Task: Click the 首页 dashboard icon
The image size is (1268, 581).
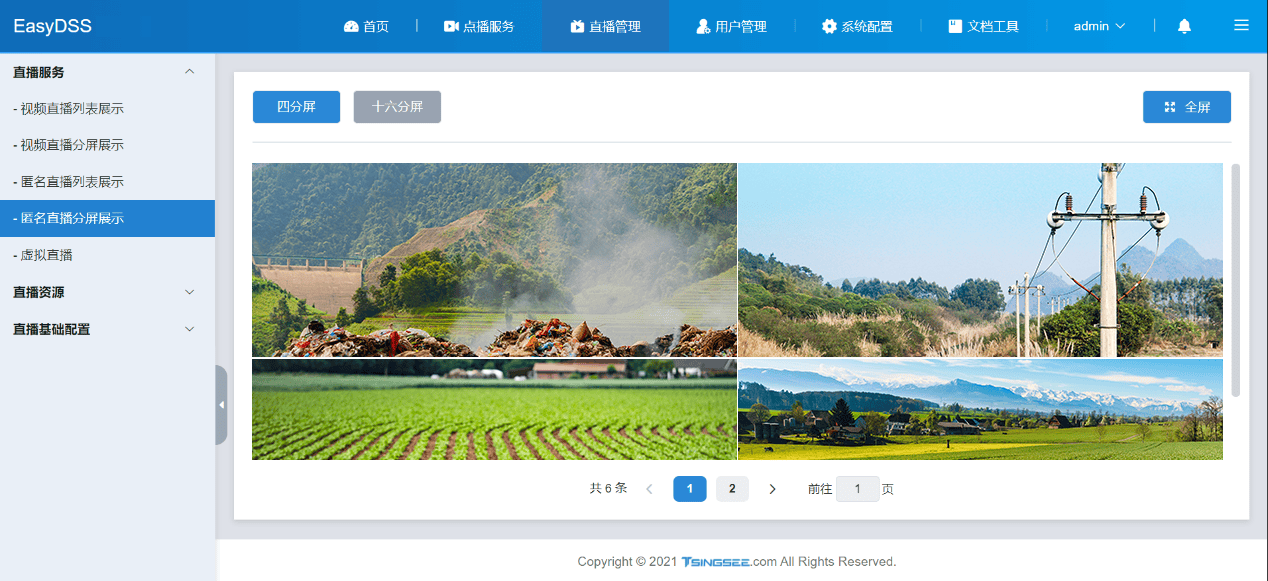Action: click(351, 27)
